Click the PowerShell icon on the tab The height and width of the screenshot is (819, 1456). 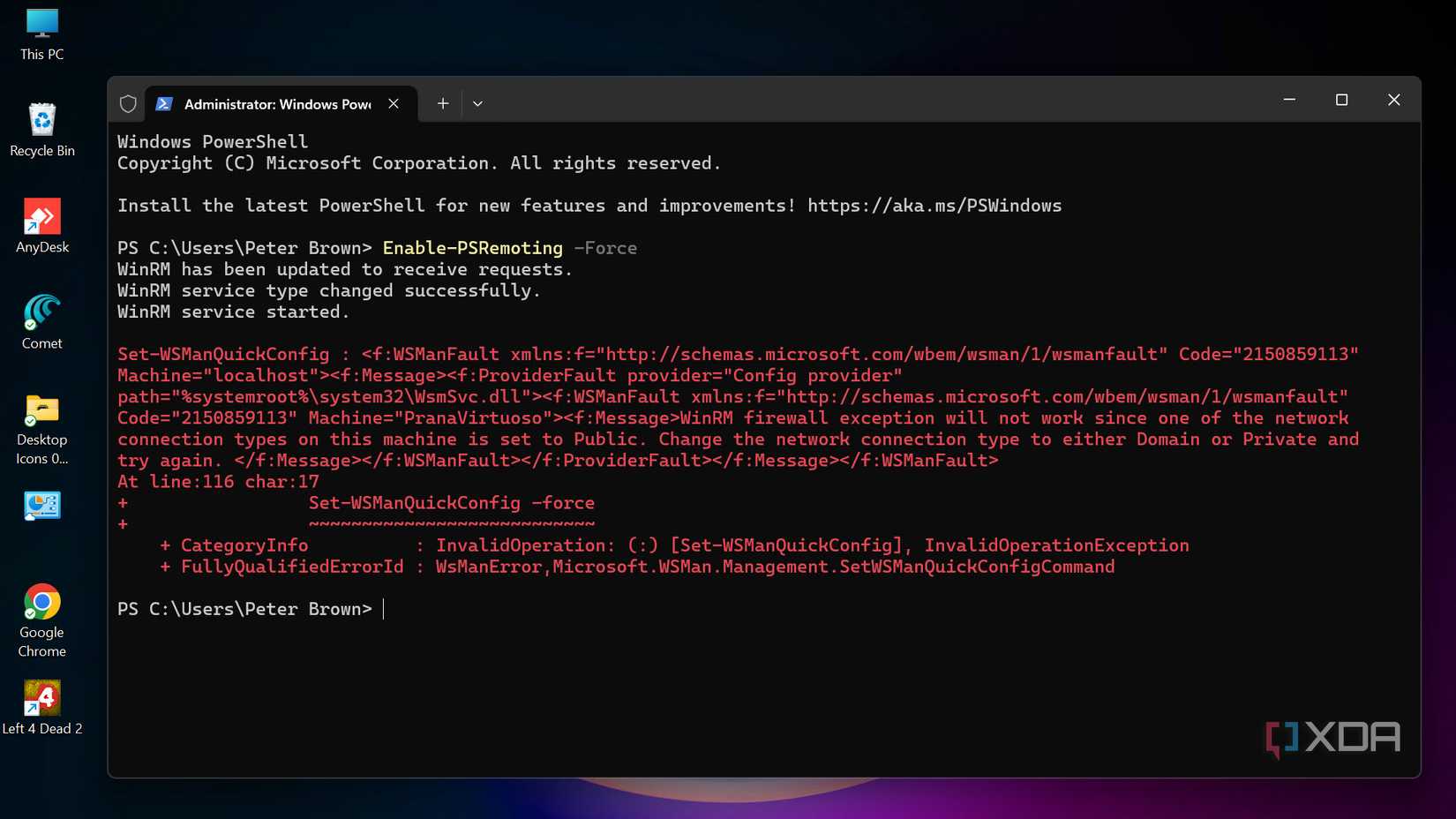(x=164, y=104)
